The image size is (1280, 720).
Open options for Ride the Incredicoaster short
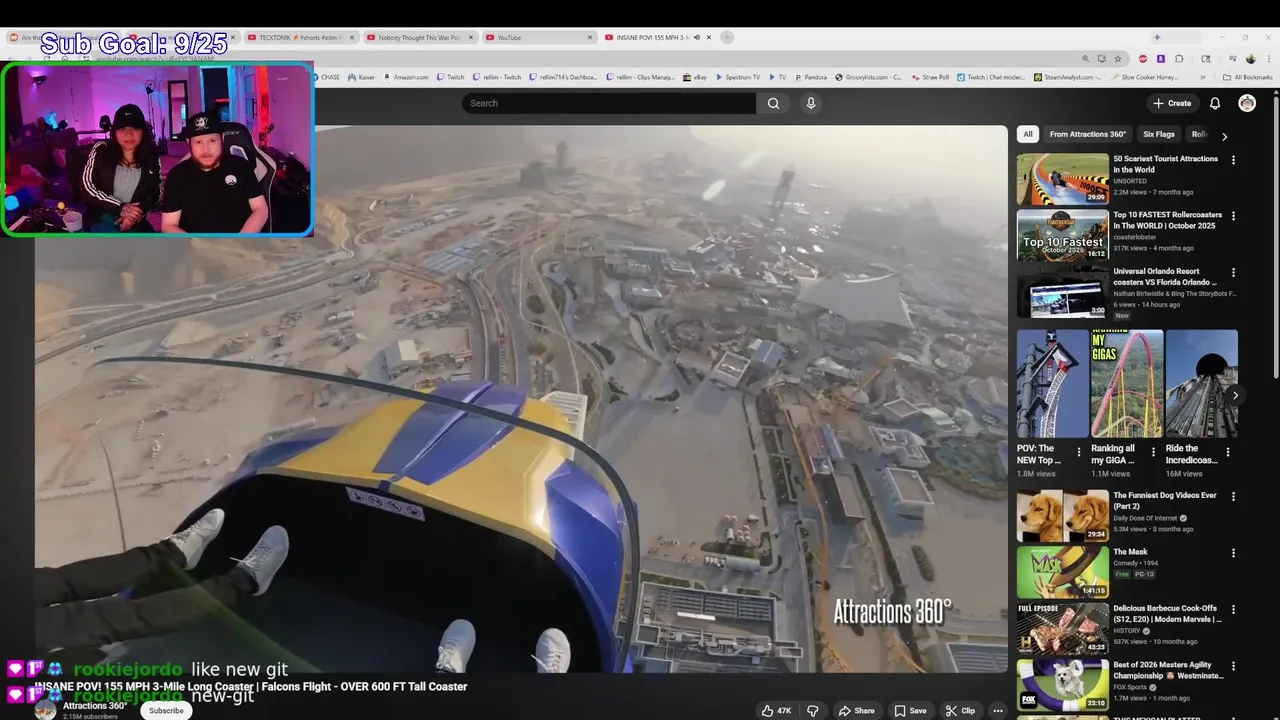click(1228, 452)
